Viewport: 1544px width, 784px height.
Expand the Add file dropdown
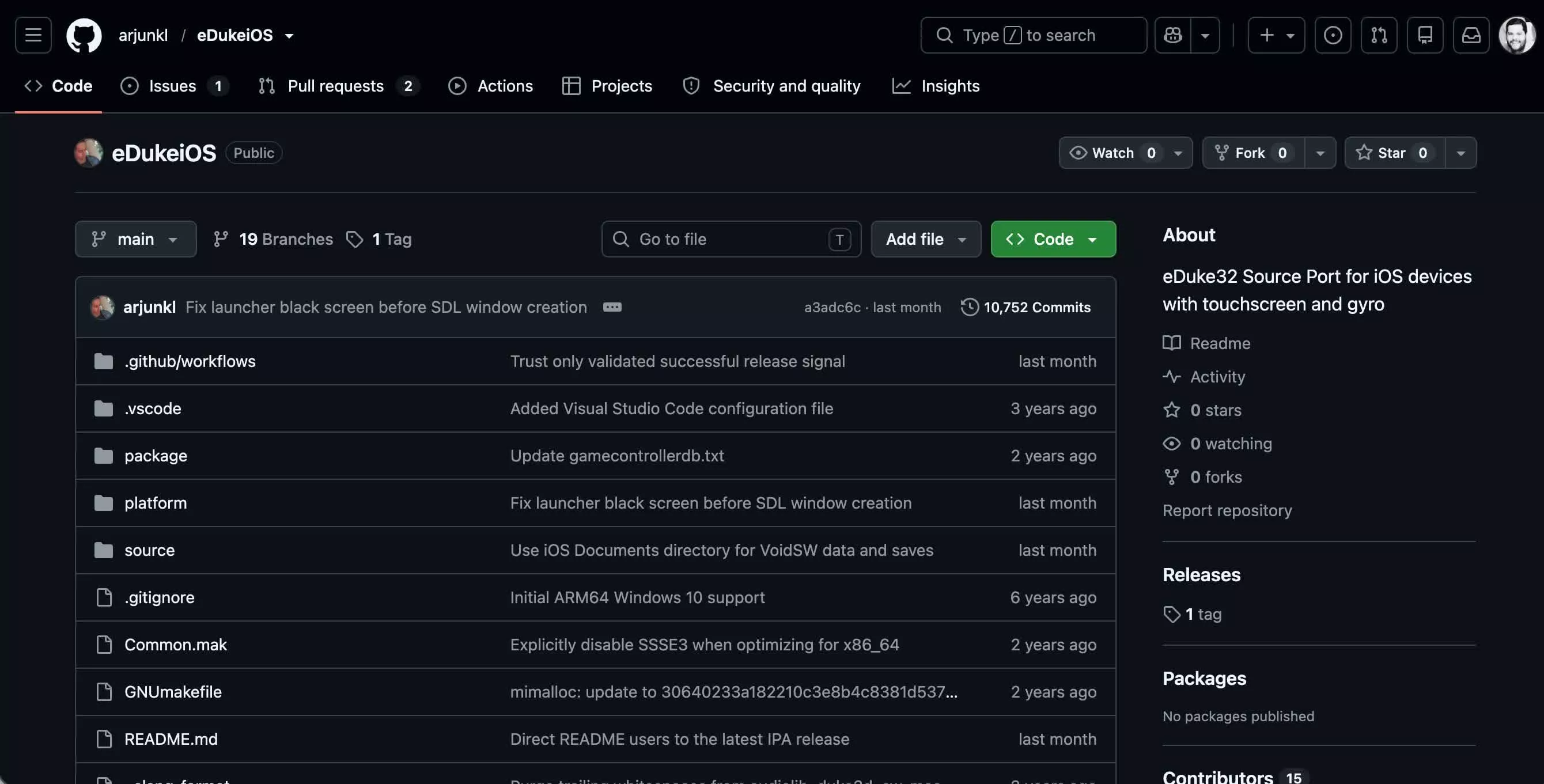(925, 239)
